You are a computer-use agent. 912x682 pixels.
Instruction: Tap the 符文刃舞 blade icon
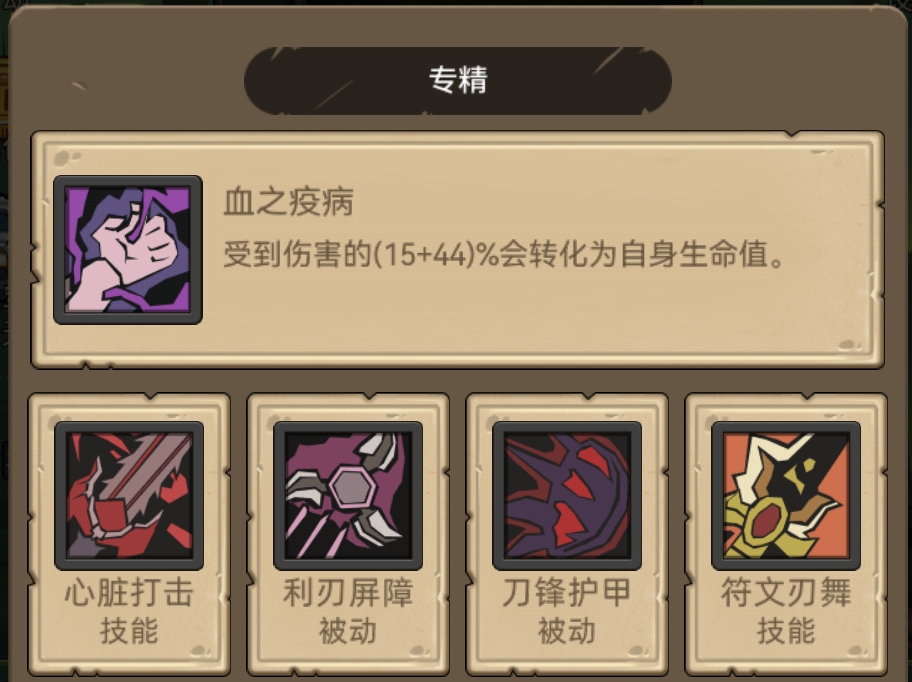tap(786, 496)
